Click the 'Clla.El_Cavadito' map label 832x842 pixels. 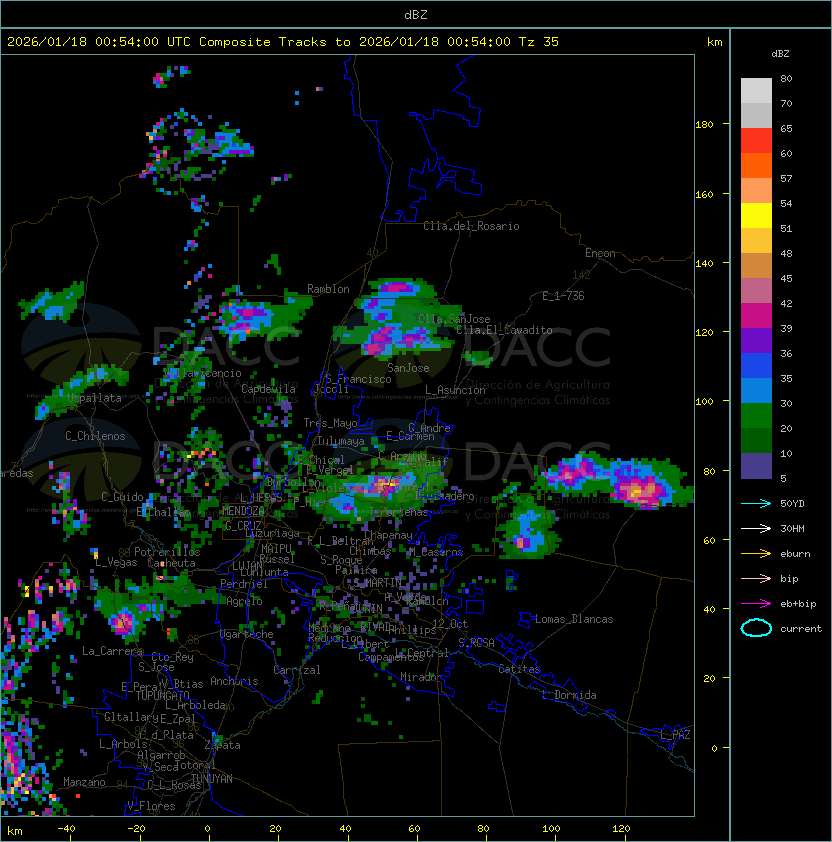(x=504, y=330)
